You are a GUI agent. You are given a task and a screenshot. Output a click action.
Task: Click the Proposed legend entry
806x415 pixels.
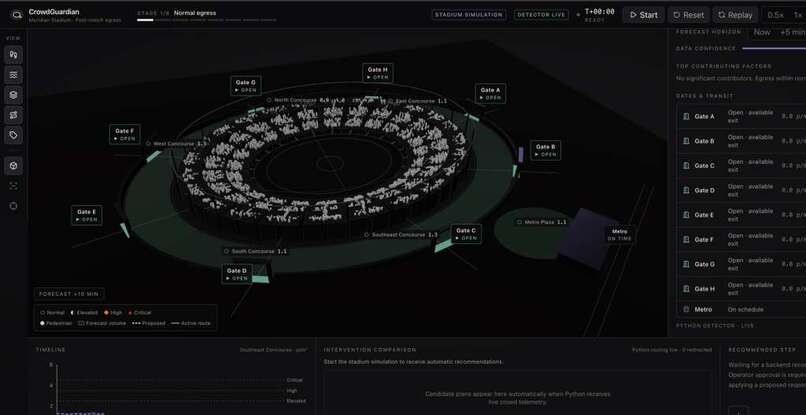click(x=149, y=323)
